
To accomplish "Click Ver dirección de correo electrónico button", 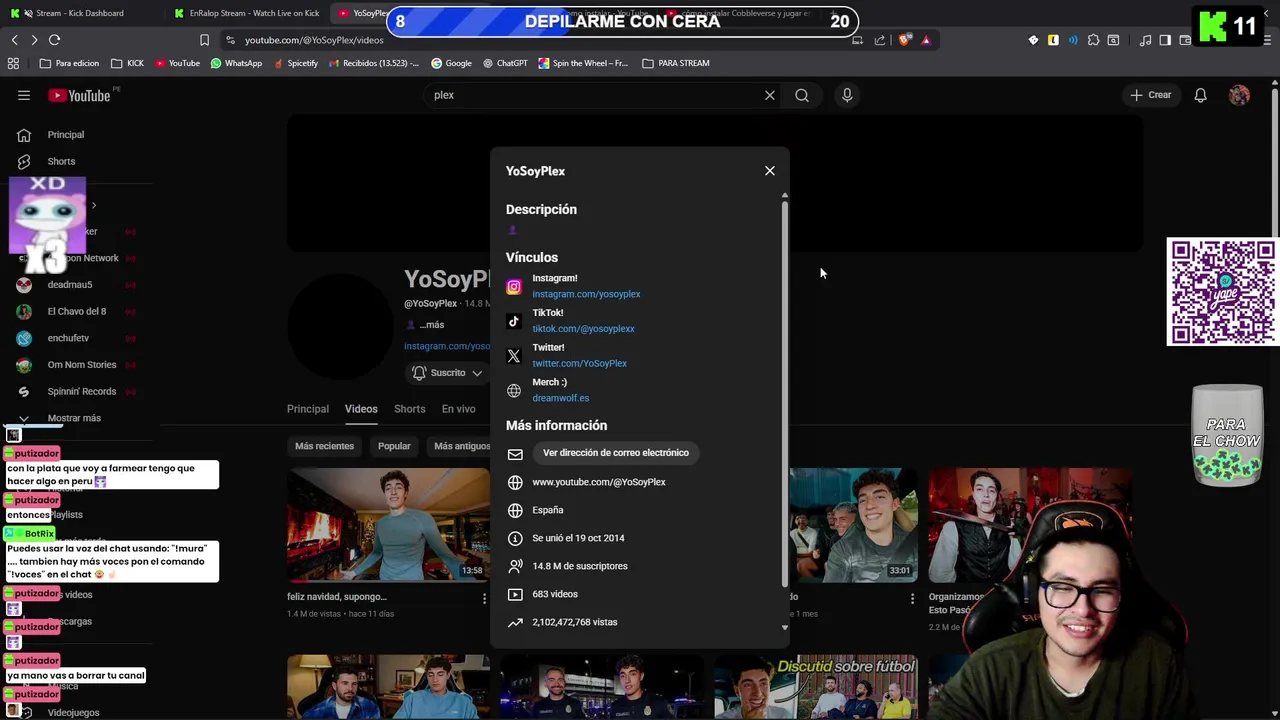I will (x=616, y=453).
